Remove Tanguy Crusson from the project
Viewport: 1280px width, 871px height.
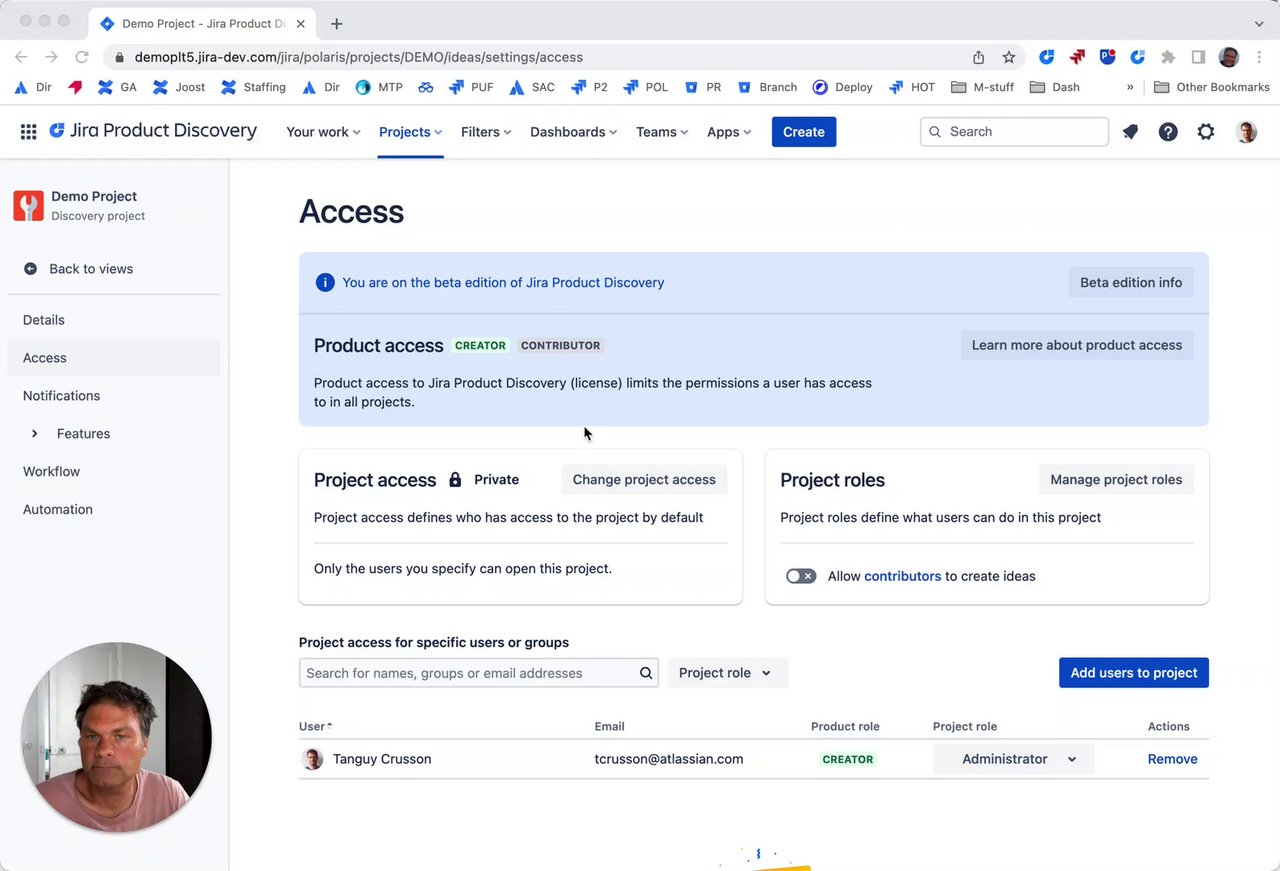click(x=1172, y=759)
